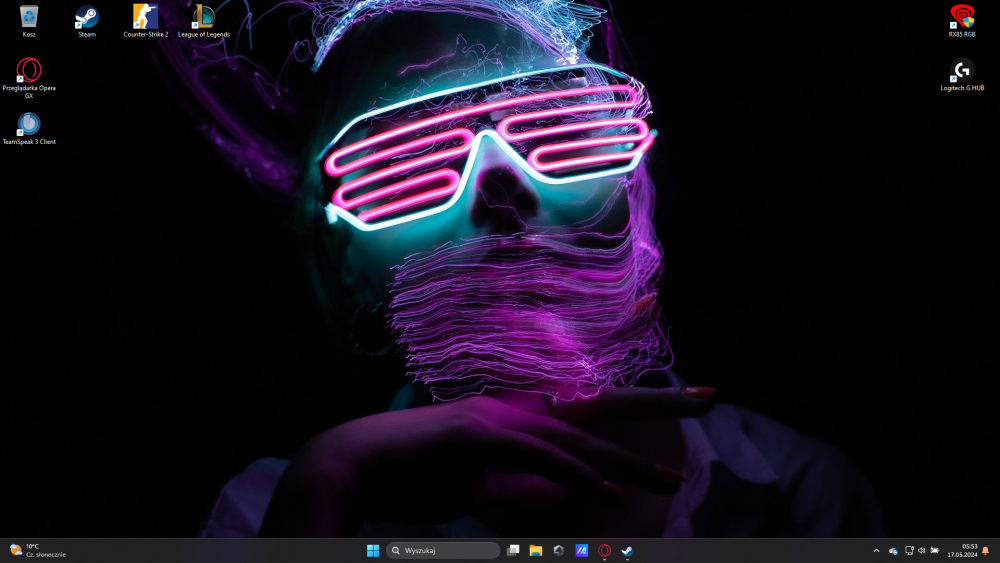Viewport: 1000px width, 563px height.
Task: Click the battery tray icon
Action: click(935, 550)
